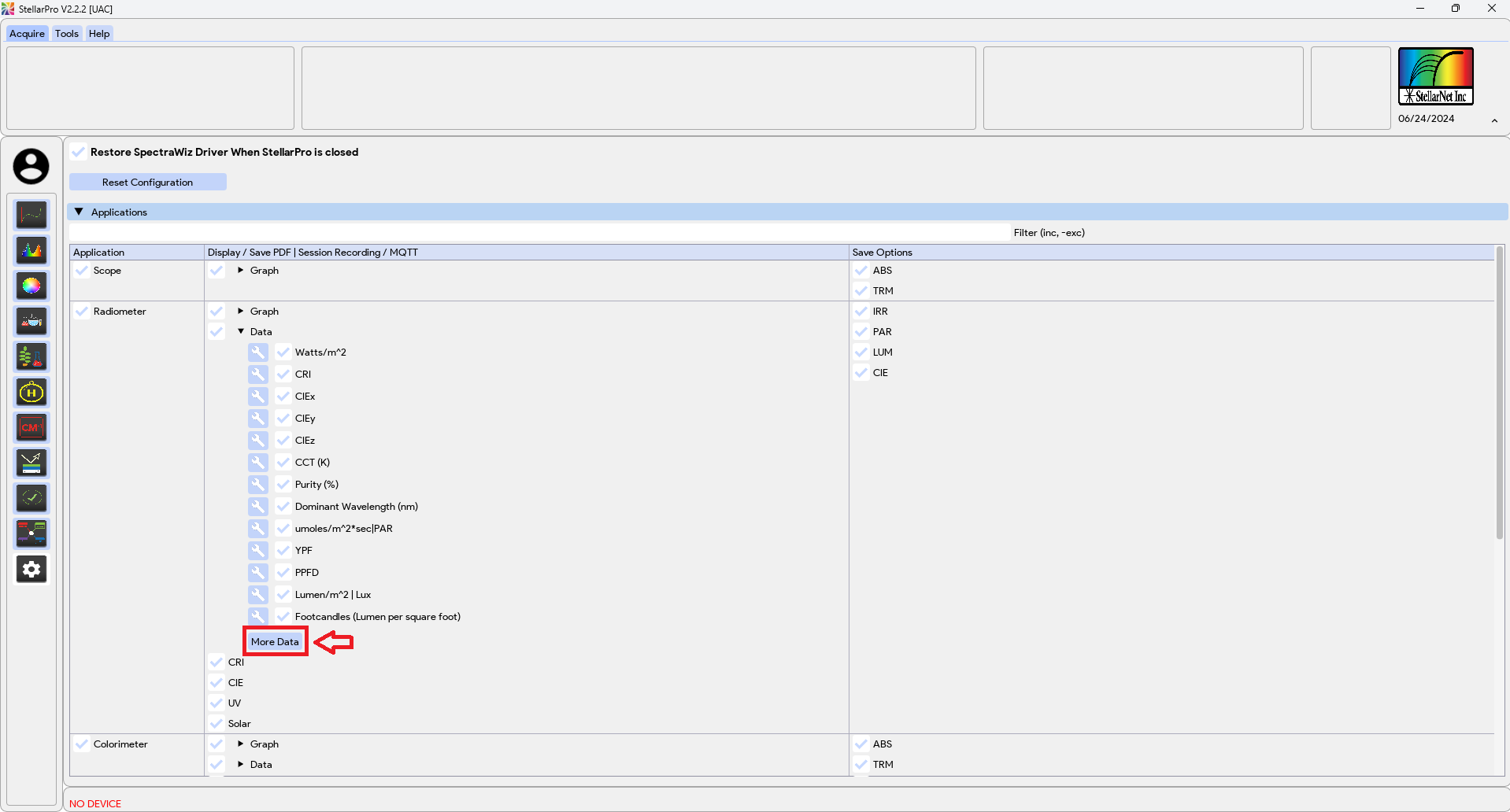Viewport: 1510px width, 812px height.
Task: Toggle the PAR save option checkbox
Action: click(861, 331)
